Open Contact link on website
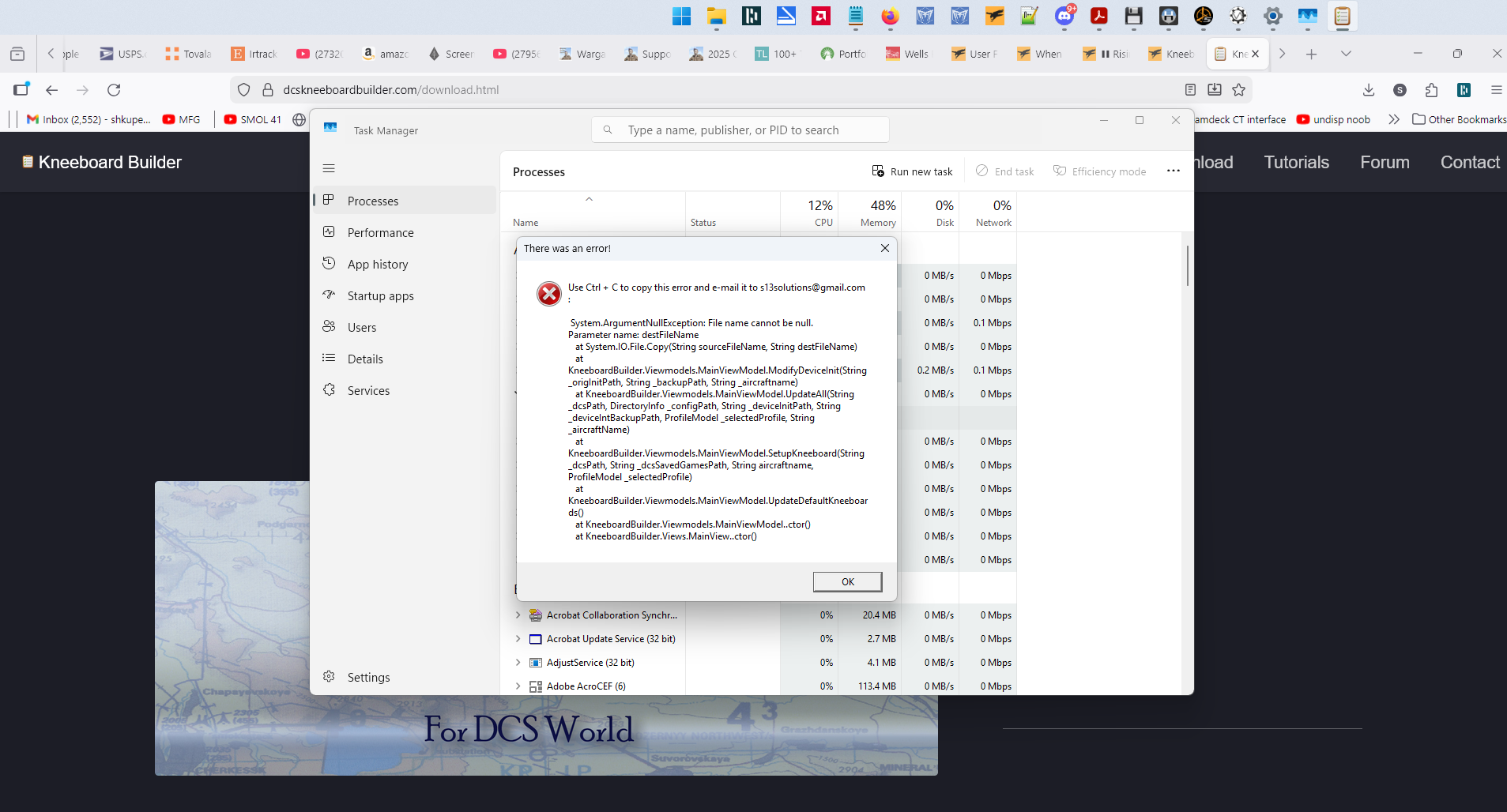This screenshot has width=1507, height=812. tap(1469, 162)
